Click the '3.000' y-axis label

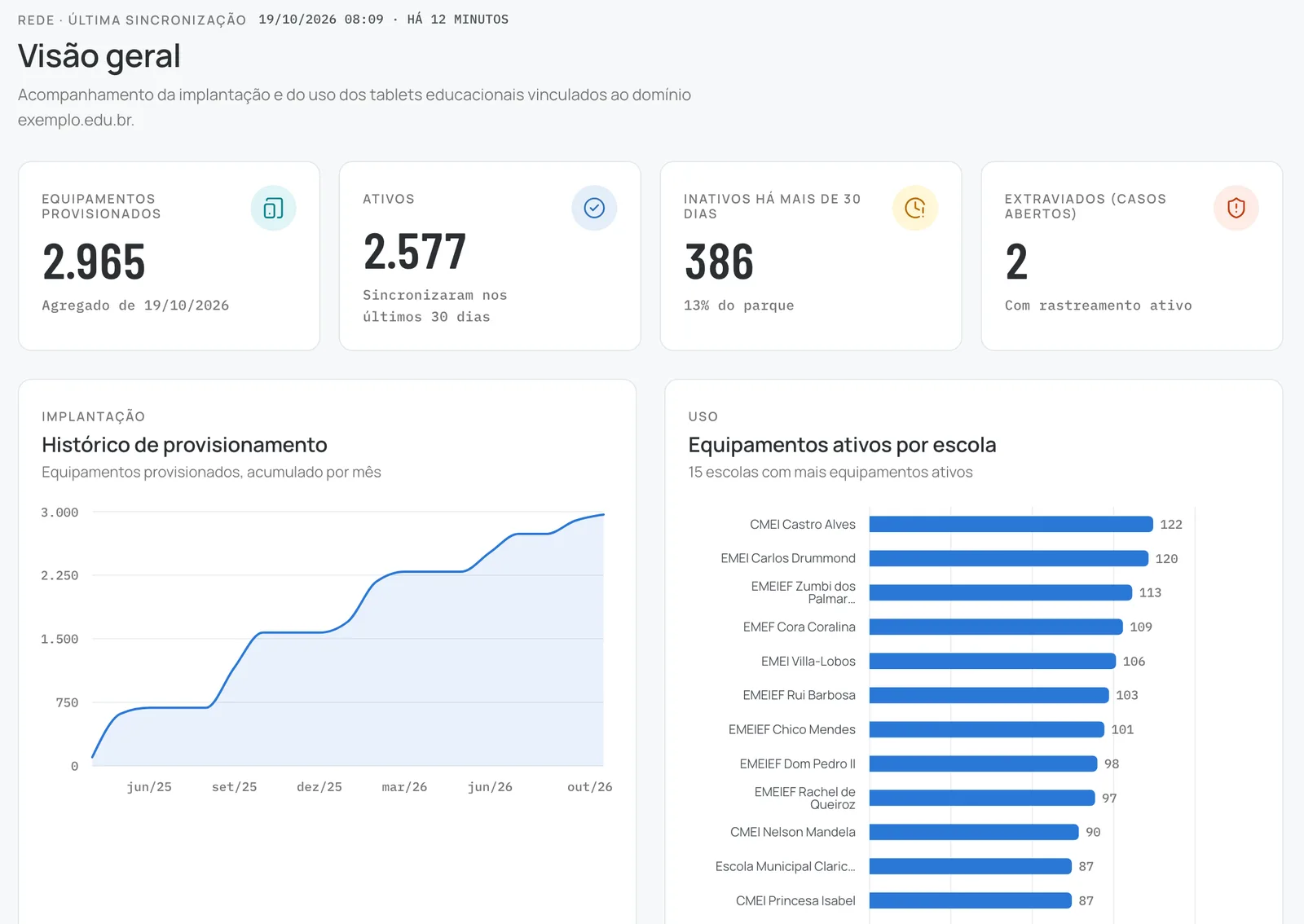(x=59, y=513)
